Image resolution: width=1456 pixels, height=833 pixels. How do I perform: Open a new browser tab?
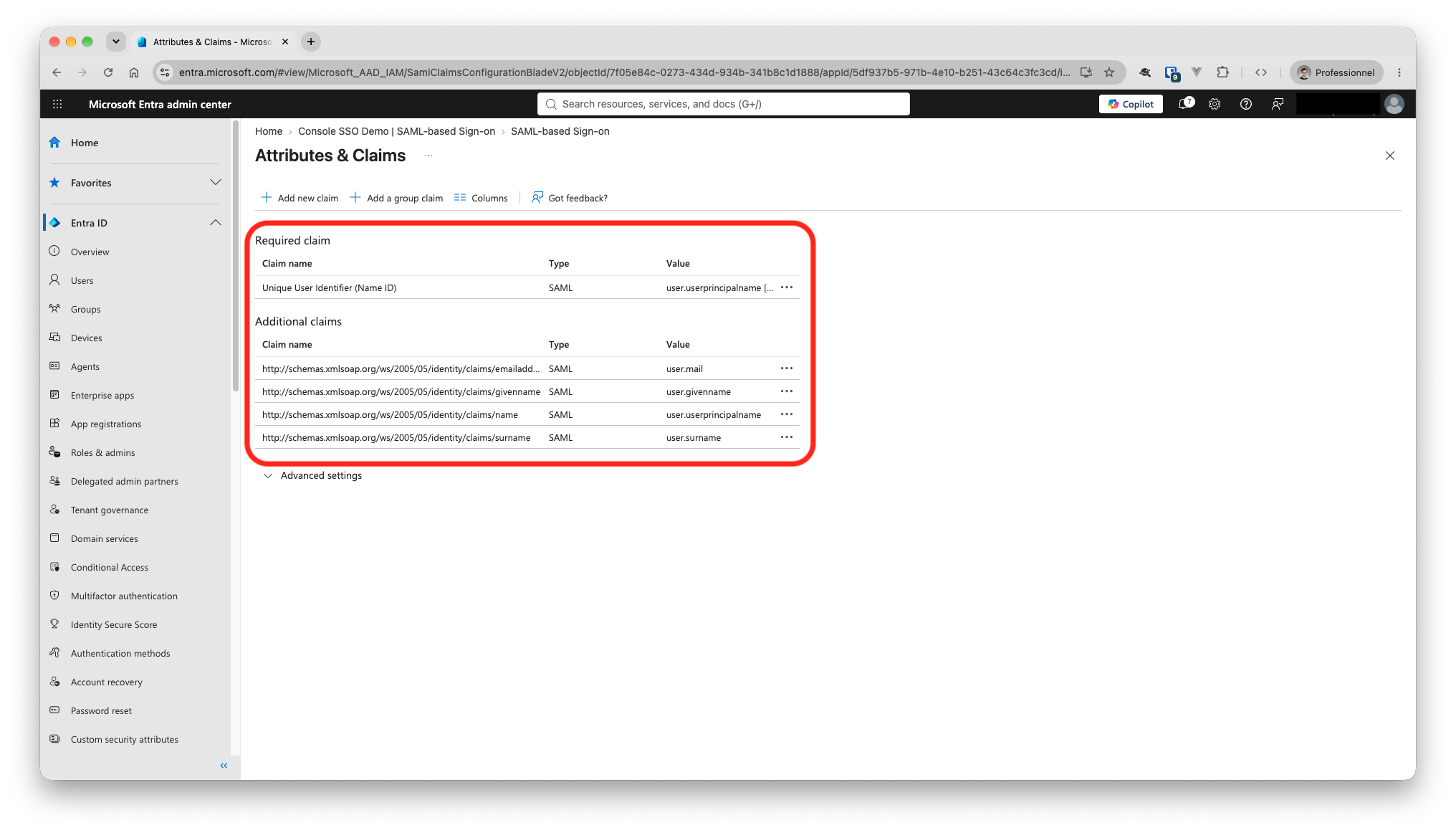[311, 42]
